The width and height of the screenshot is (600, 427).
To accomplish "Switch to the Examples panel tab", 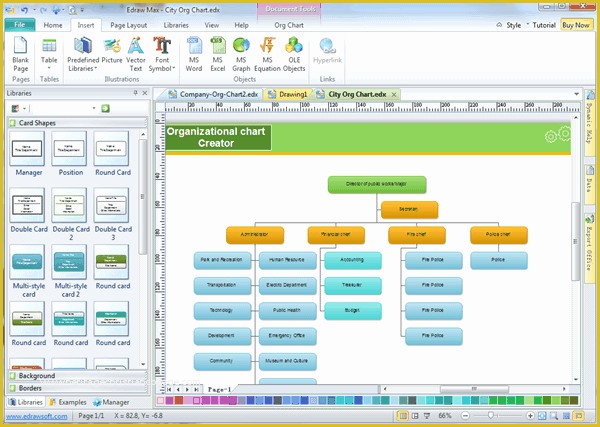I will [x=68, y=402].
